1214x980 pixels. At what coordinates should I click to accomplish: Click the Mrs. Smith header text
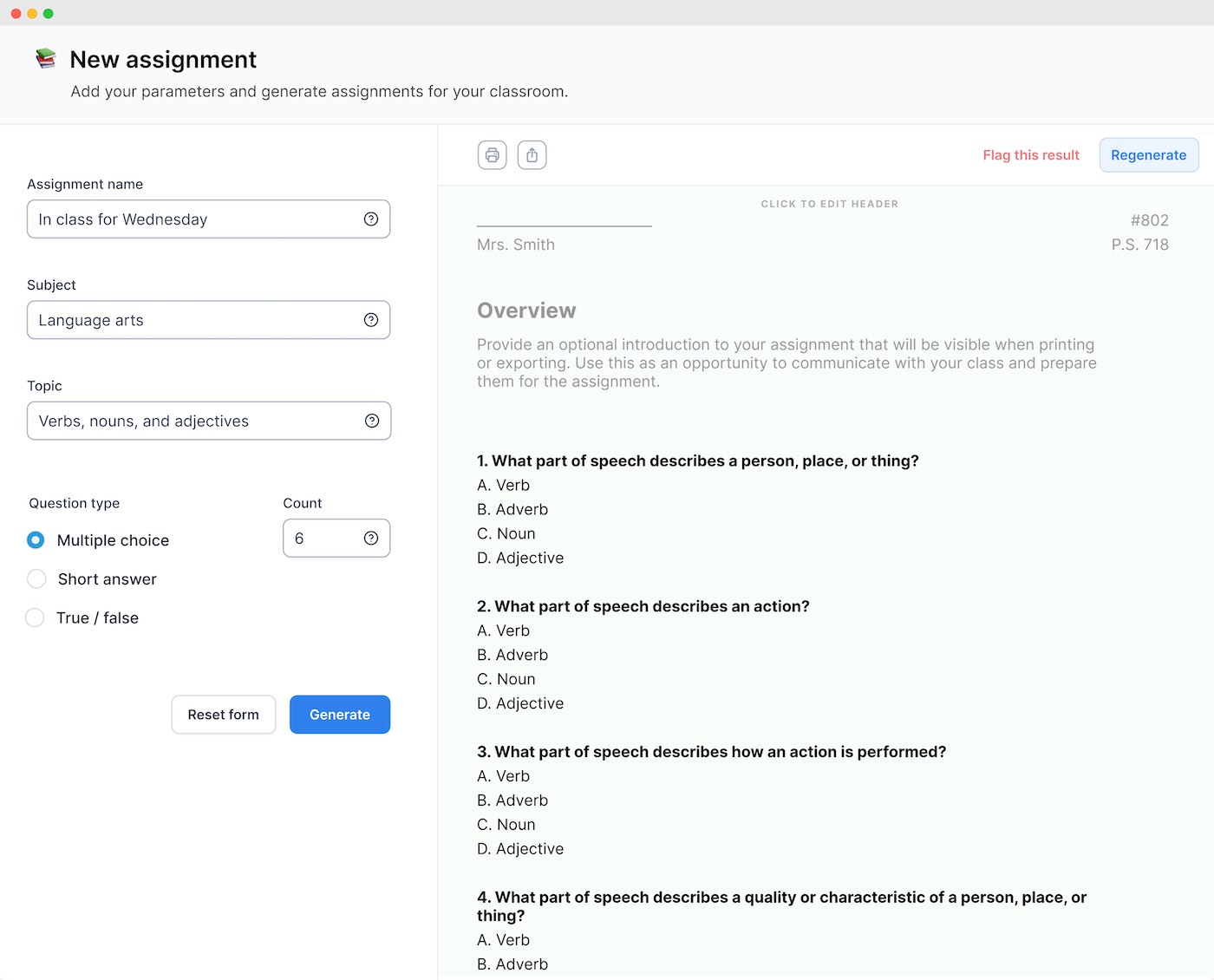(x=516, y=245)
